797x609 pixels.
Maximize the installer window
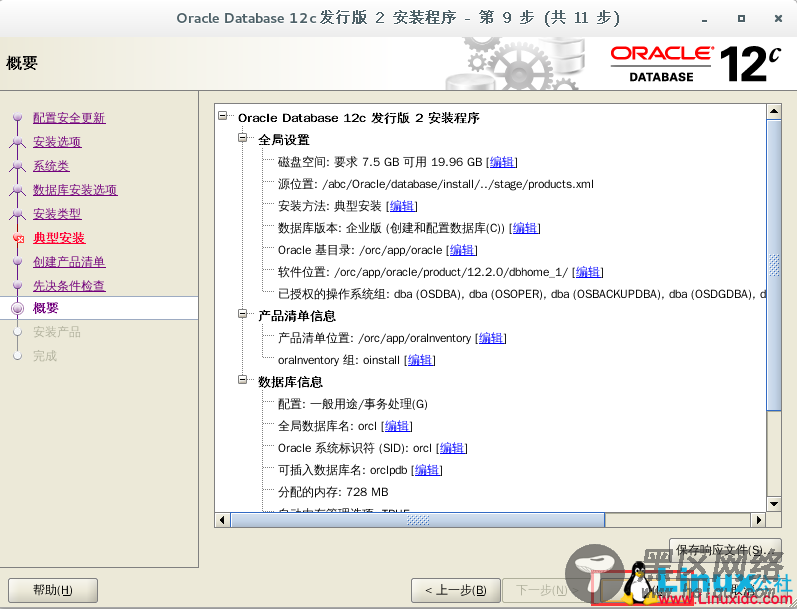coord(741,18)
